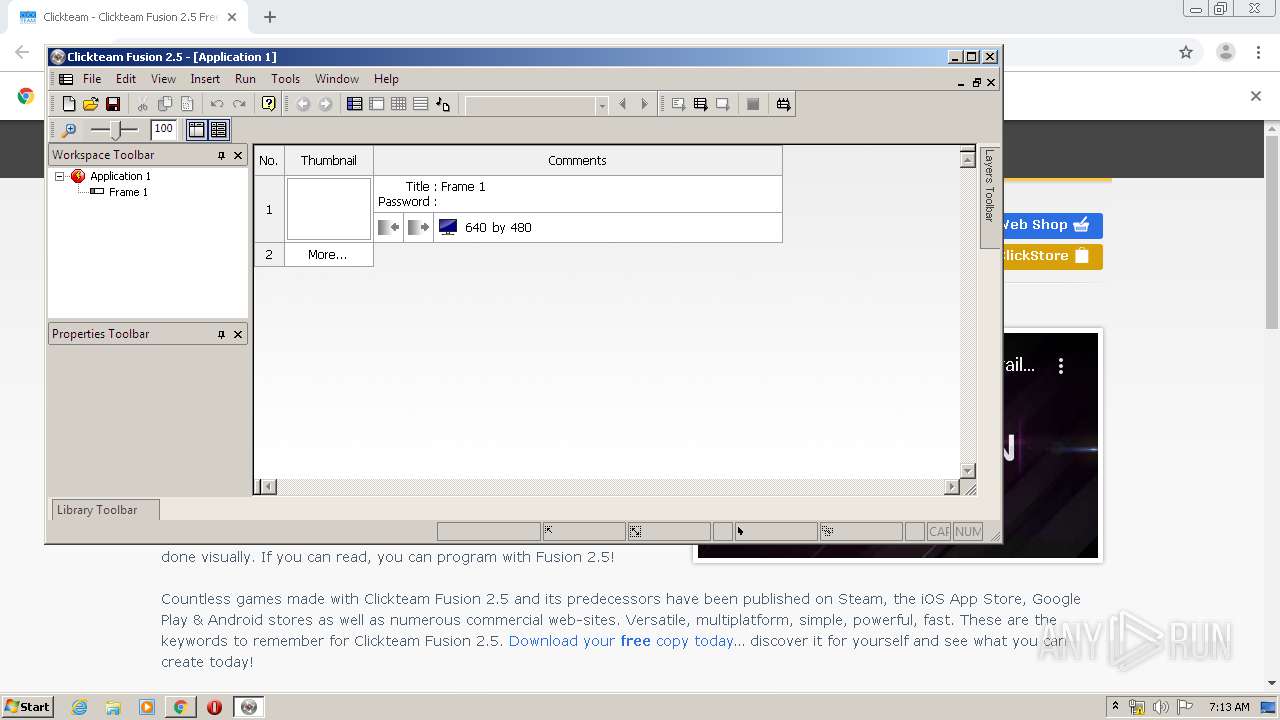Open the Storyboard editor icon
Screen dimensions: 1280x720
click(x=355, y=104)
